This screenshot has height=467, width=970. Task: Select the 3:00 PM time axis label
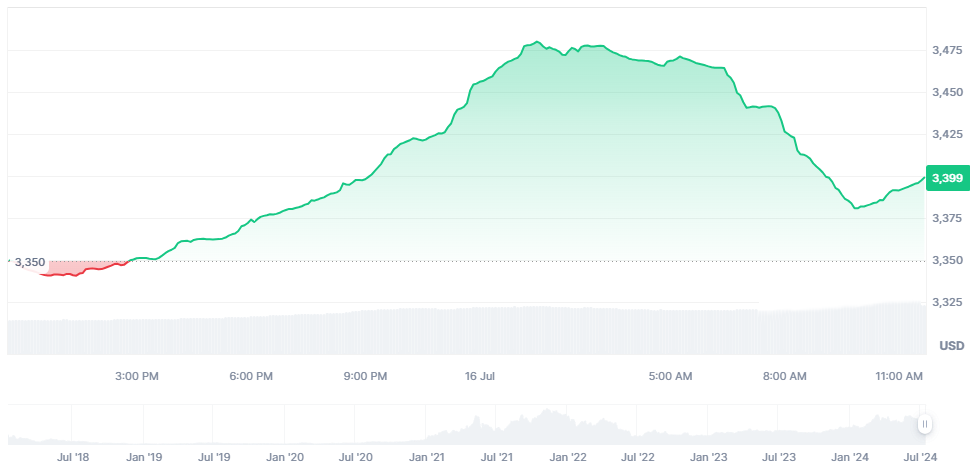pyautogui.click(x=137, y=376)
